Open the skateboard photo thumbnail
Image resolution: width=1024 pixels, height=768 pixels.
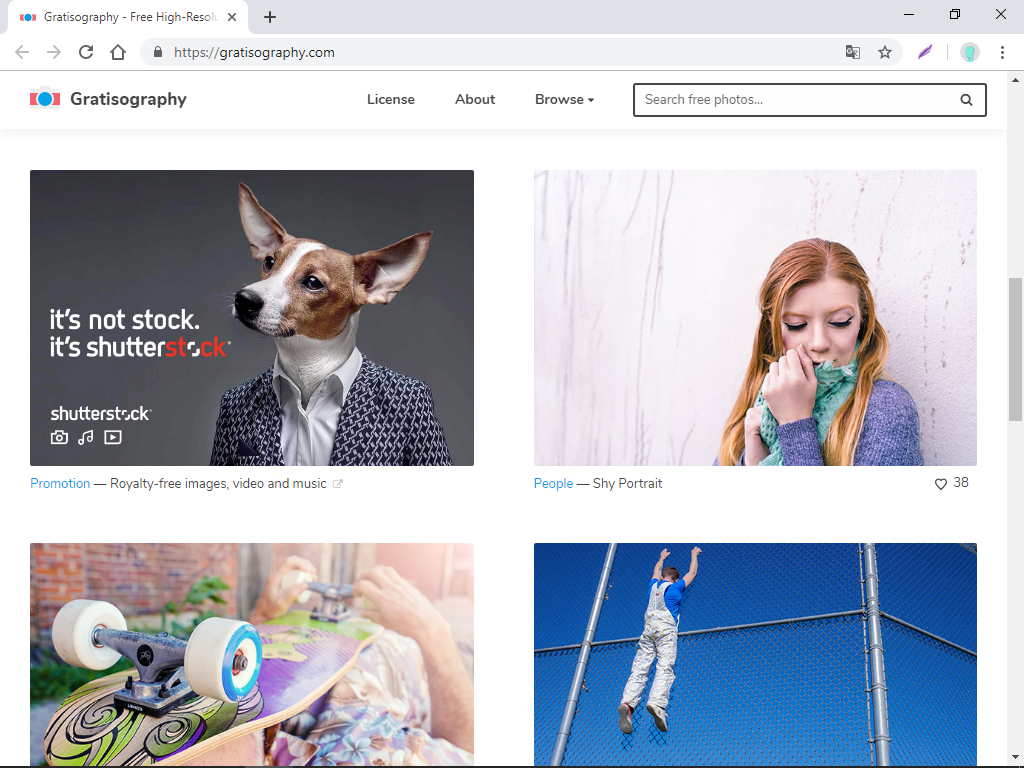pos(252,654)
